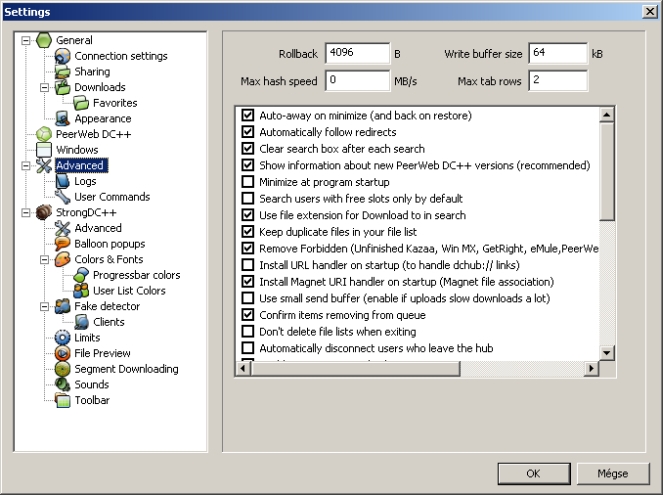Click the PeerWeb DC++ tree icon

(x=44, y=134)
